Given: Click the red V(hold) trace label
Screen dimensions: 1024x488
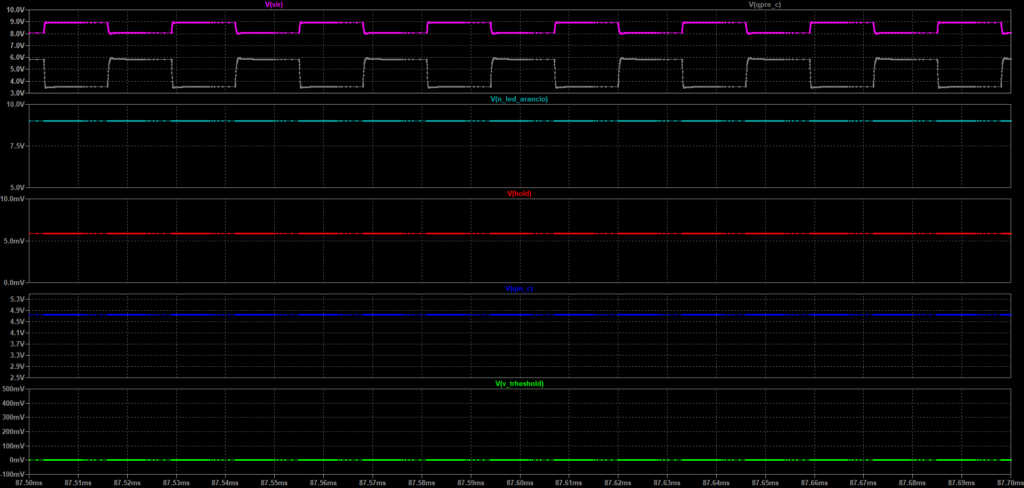Looking at the screenshot, I should click(x=519, y=193).
